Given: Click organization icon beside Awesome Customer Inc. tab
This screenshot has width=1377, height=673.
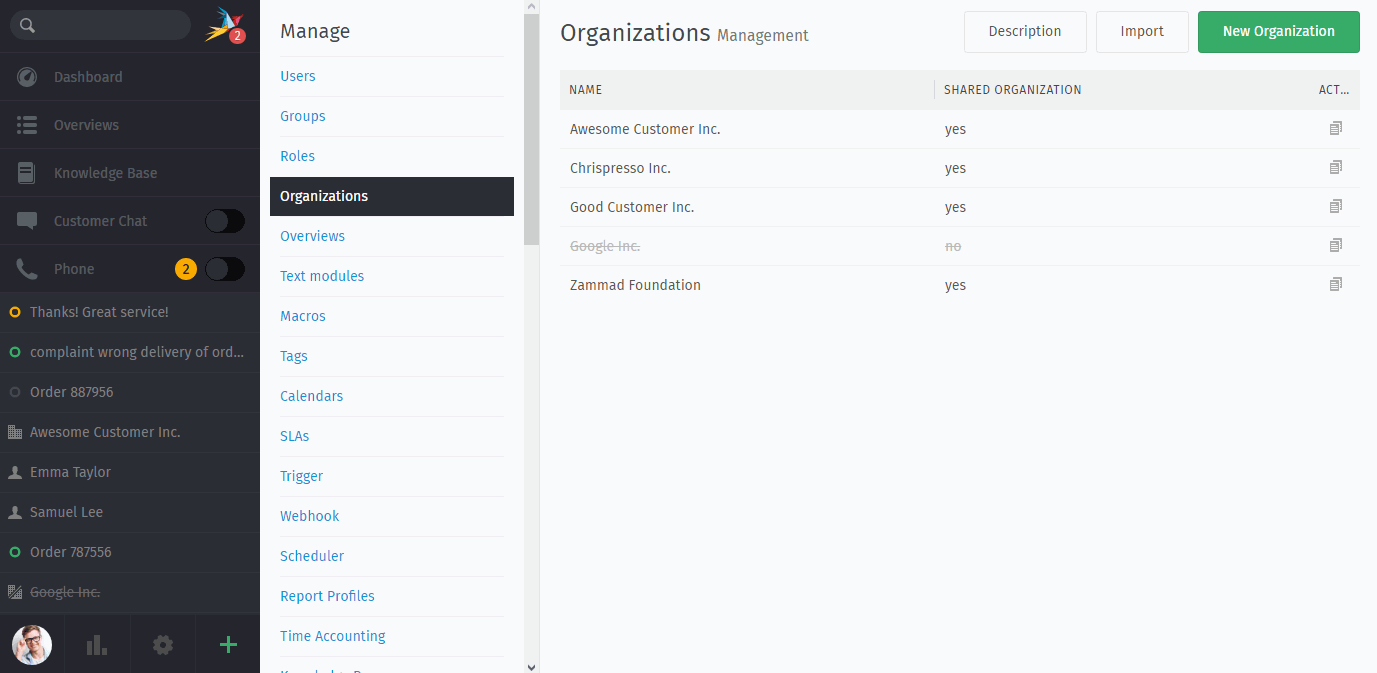Looking at the screenshot, I should (x=15, y=432).
